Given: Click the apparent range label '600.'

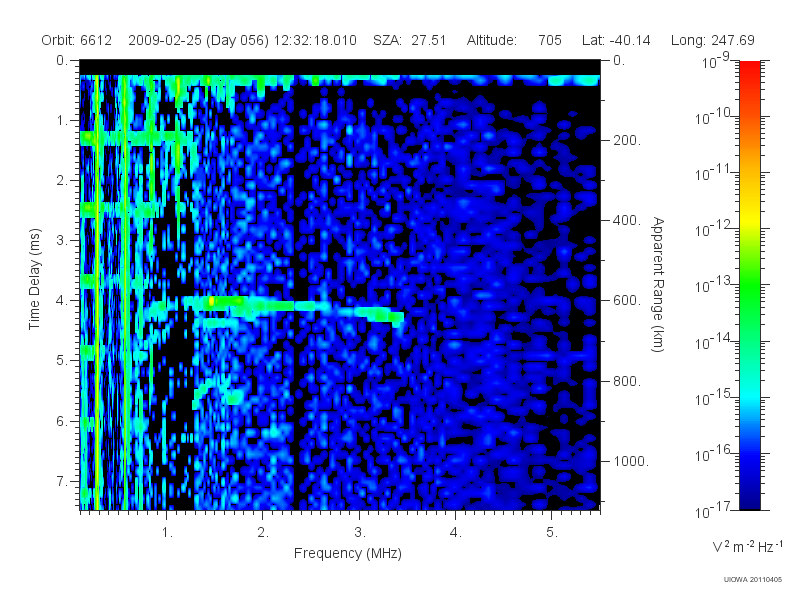Looking at the screenshot, I should (627, 301).
